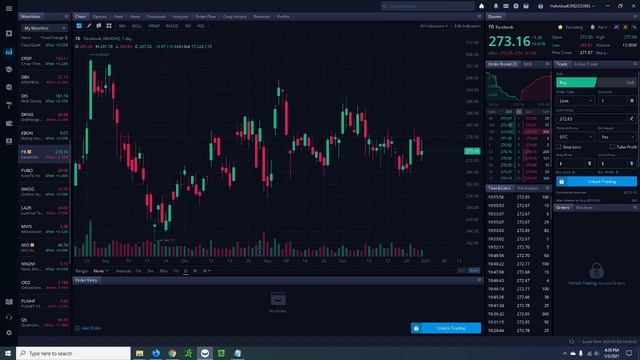Open the book icon in the sidebar
640x360 pixels.
(9, 302)
